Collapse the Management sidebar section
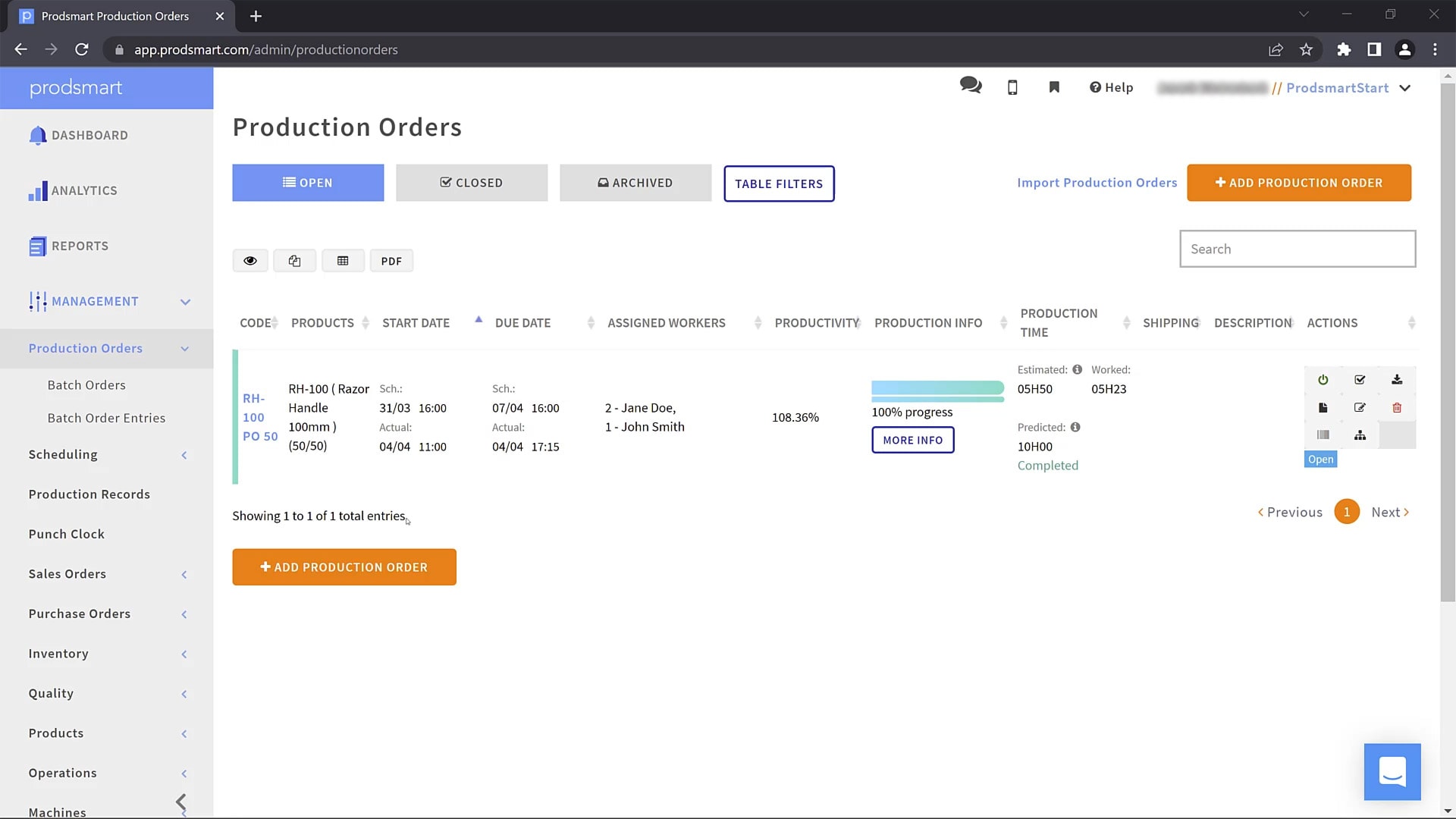This screenshot has height=819, width=1456. [x=185, y=302]
